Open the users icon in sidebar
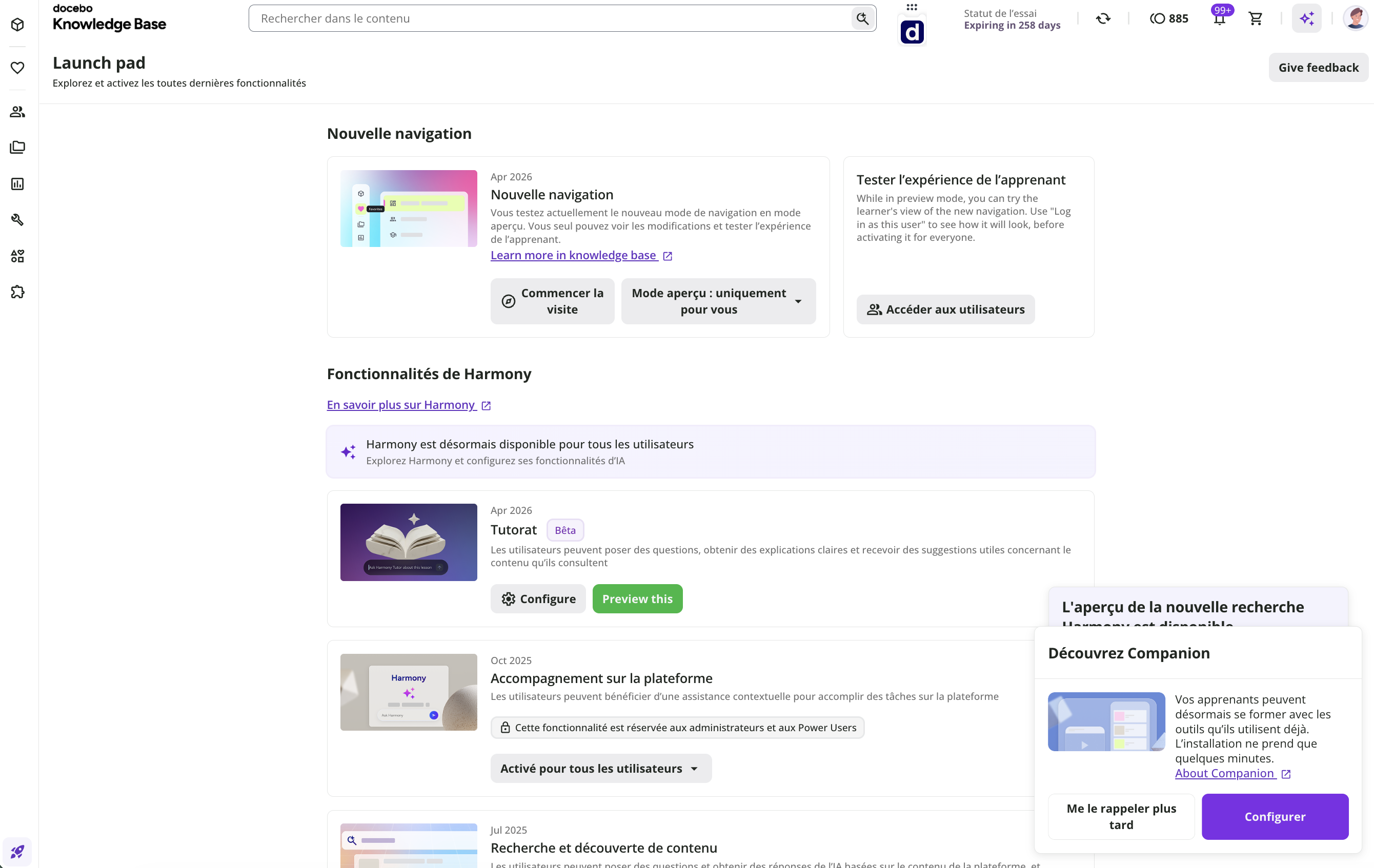The height and width of the screenshot is (868, 1374). [x=18, y=112]
